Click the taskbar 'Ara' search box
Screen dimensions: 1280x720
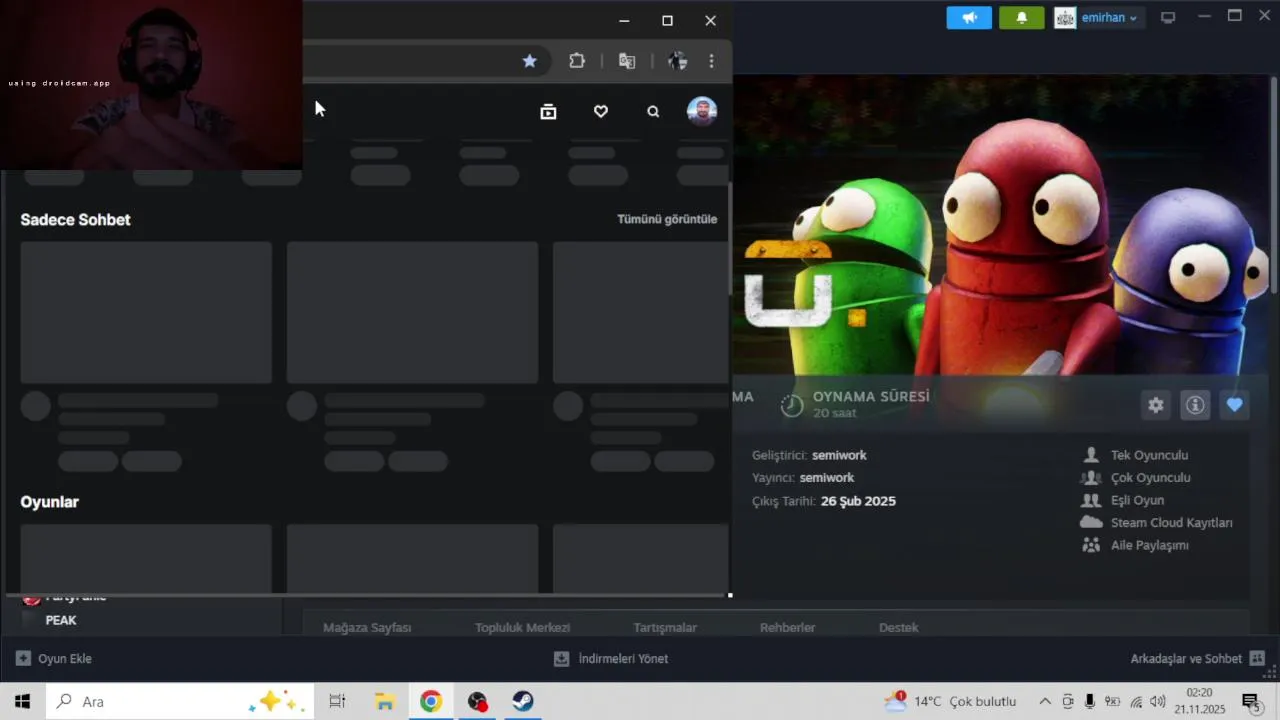(180, 701)
